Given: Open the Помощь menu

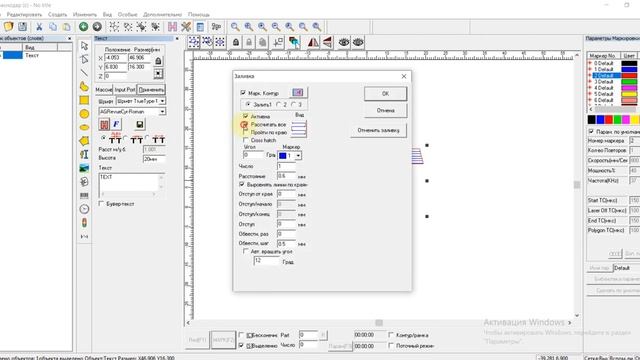Looking at the screenshot, I should 199,14.
